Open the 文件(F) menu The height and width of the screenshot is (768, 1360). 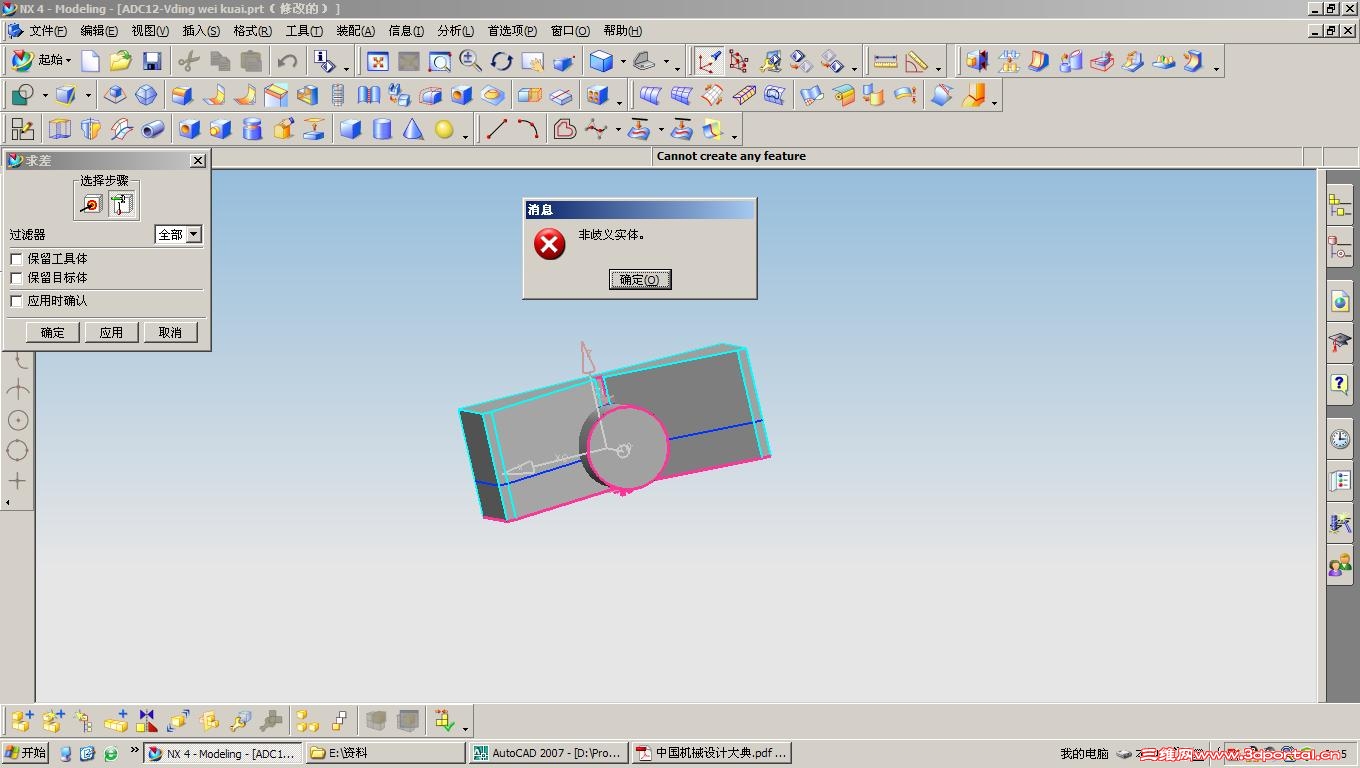click(x=48, y=31)
